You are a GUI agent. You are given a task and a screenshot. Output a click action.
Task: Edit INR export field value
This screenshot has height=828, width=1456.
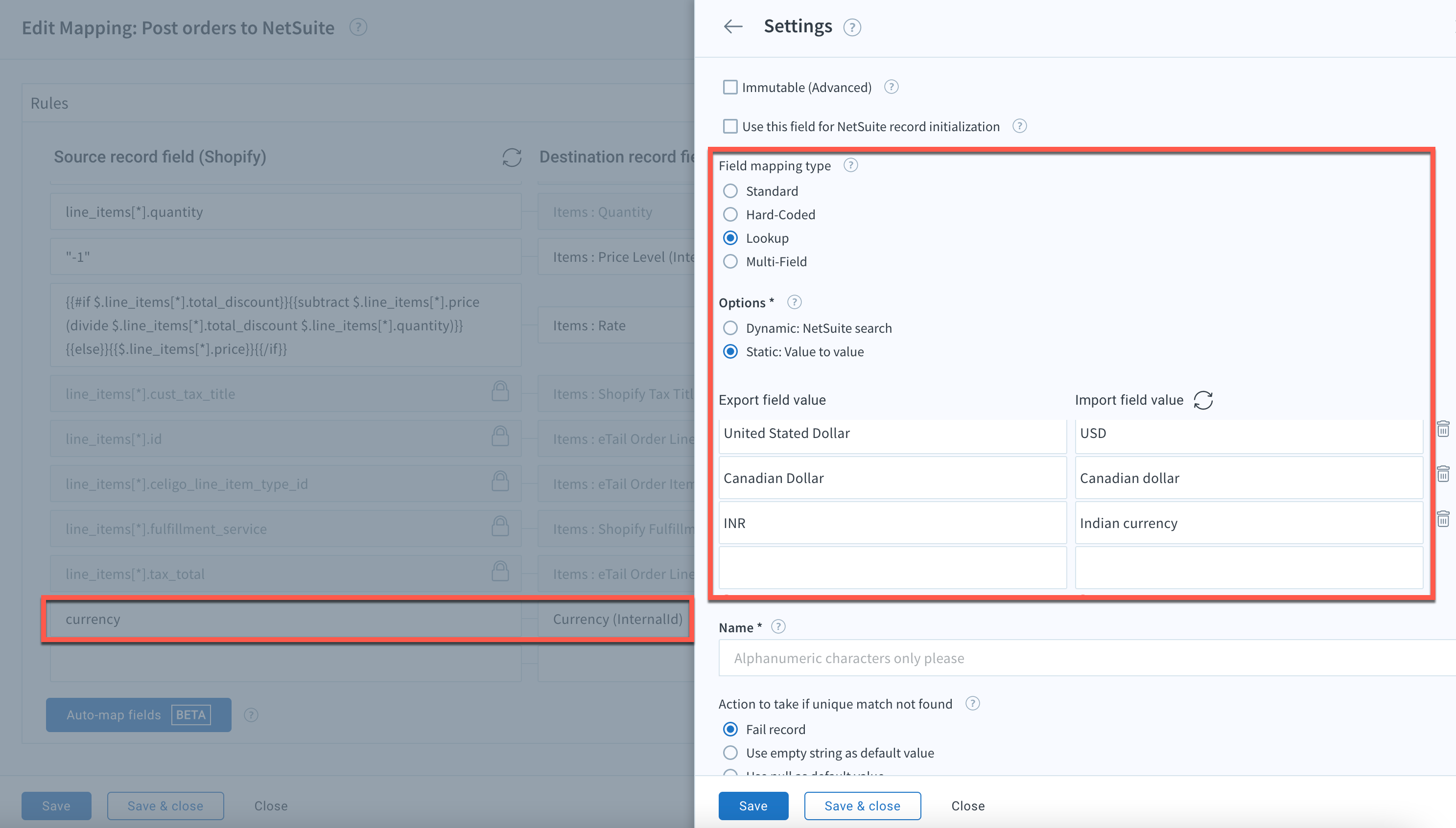tap(892, 523)
